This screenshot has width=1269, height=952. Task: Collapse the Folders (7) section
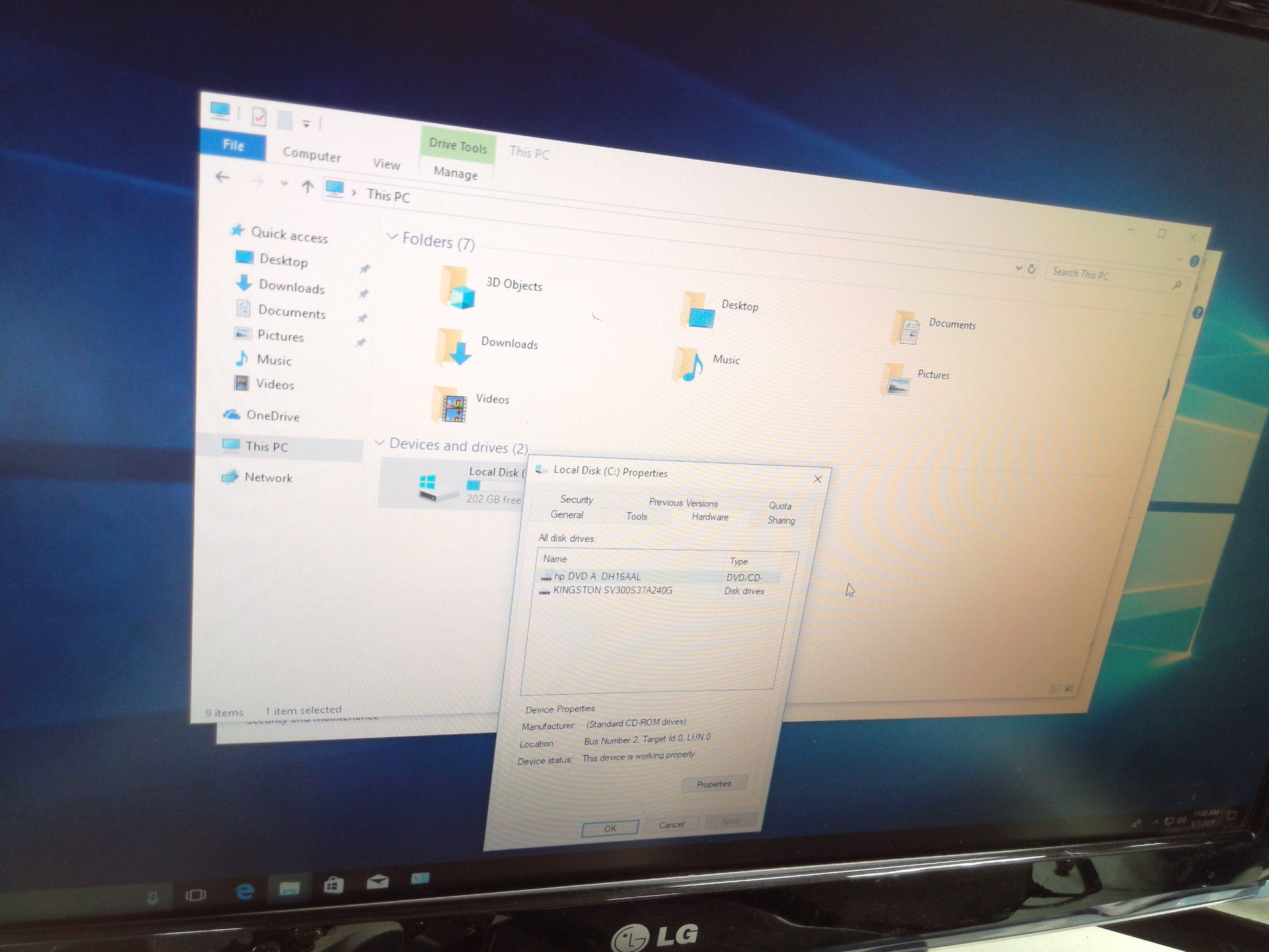391,237
